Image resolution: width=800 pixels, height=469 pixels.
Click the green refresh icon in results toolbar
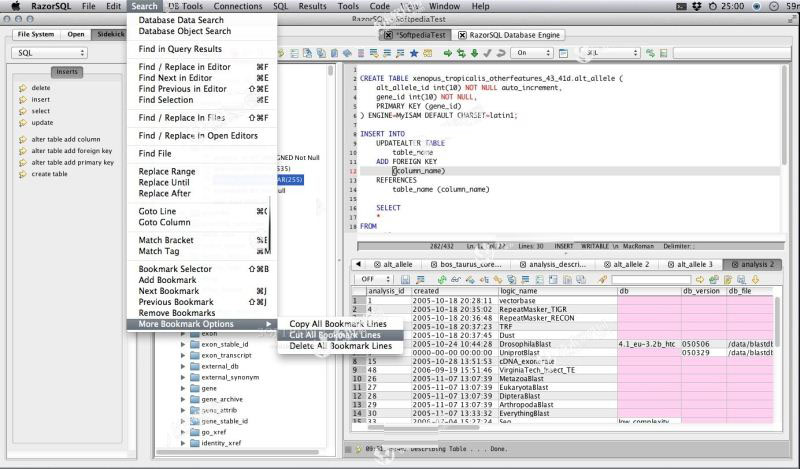(x=442, y=280)
